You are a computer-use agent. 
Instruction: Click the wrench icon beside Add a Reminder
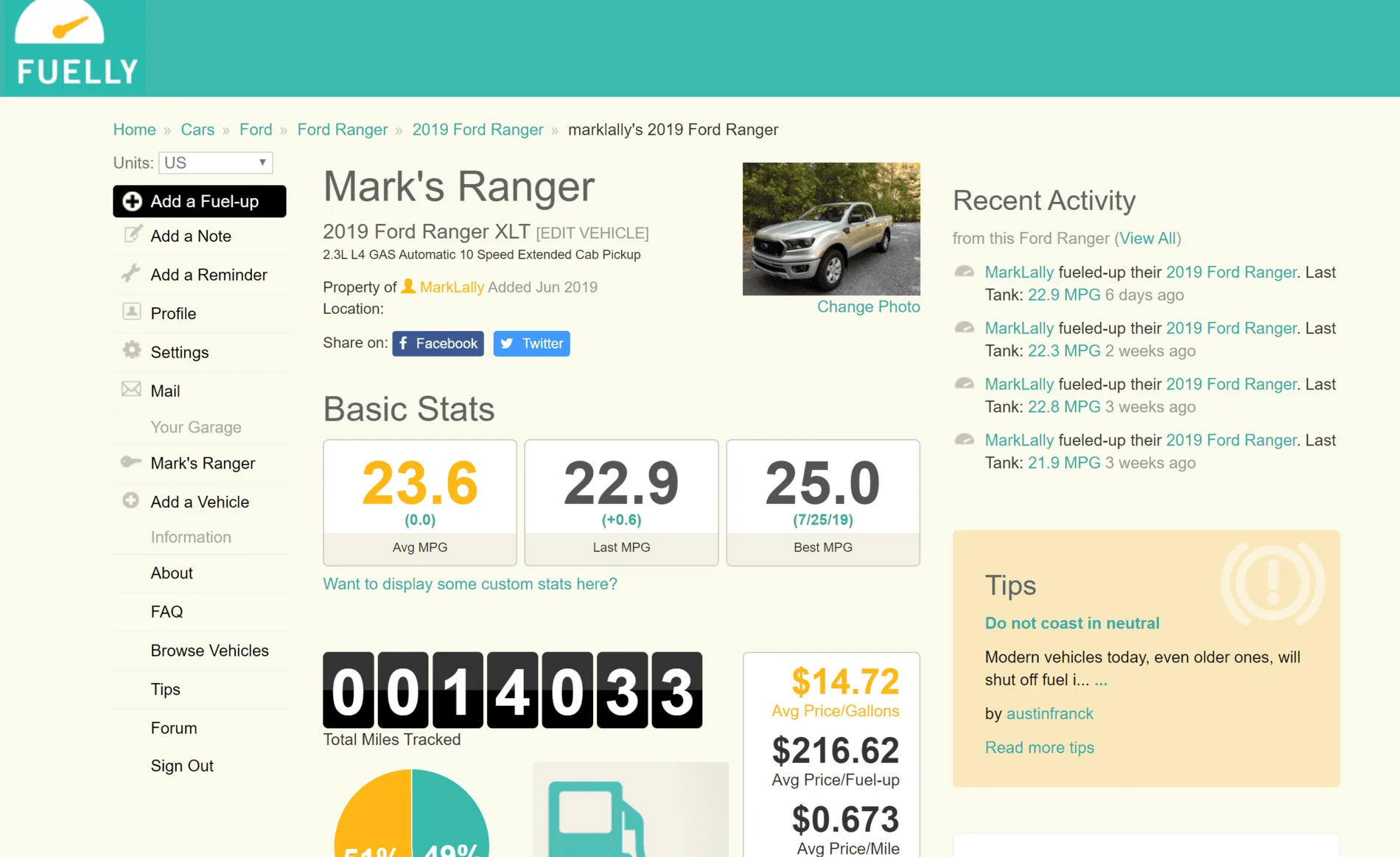(131, 273)
